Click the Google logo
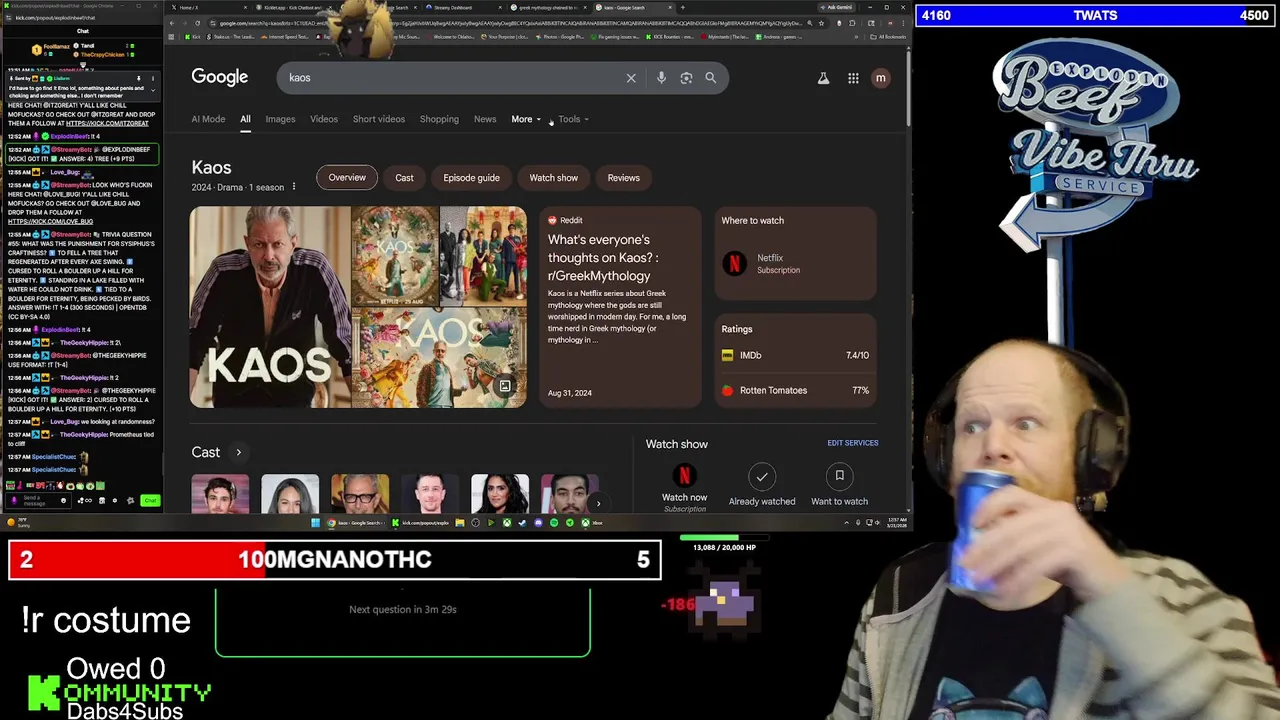Viewport: 1280px width, 720px height. coord(220,77)
